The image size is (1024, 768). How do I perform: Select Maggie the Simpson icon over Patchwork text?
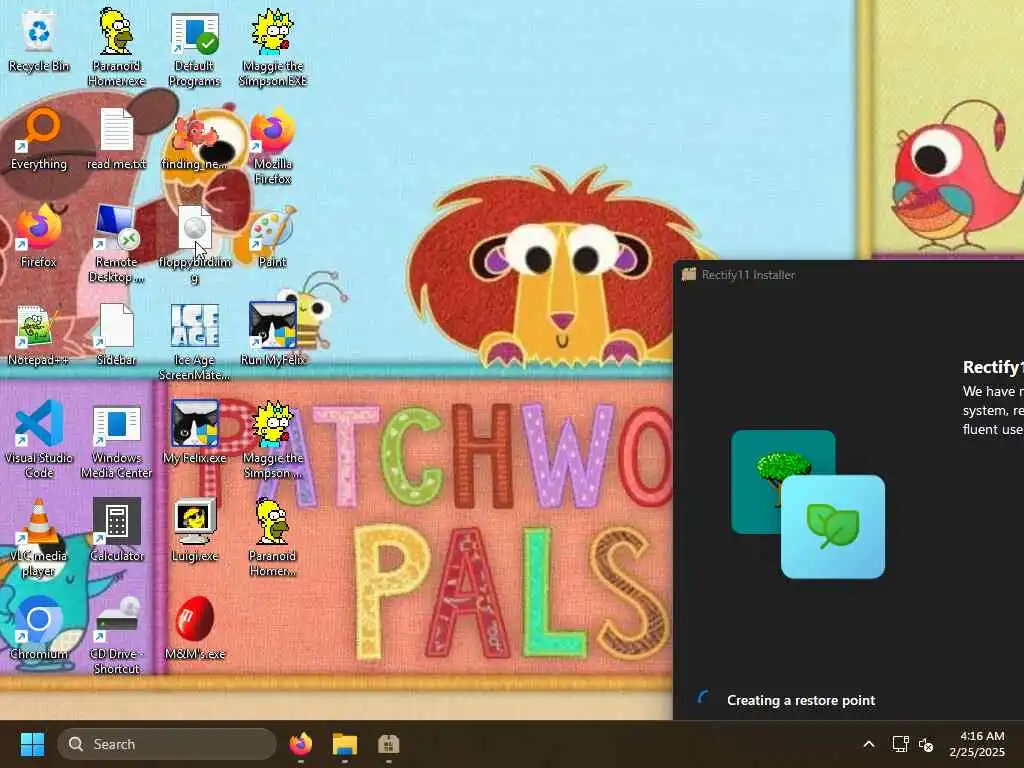(x=273, y=440)
